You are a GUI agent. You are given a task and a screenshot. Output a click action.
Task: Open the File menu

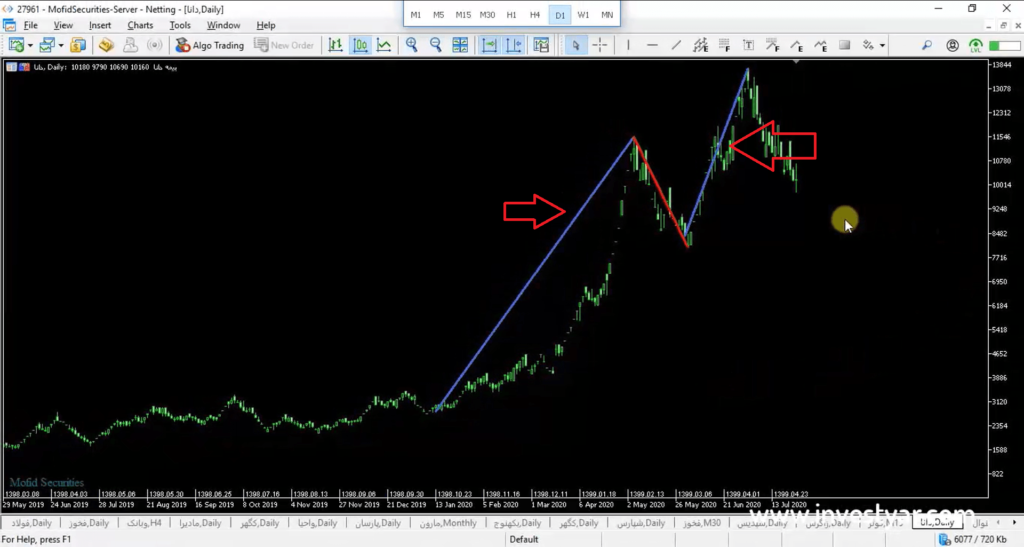point(31,25)
